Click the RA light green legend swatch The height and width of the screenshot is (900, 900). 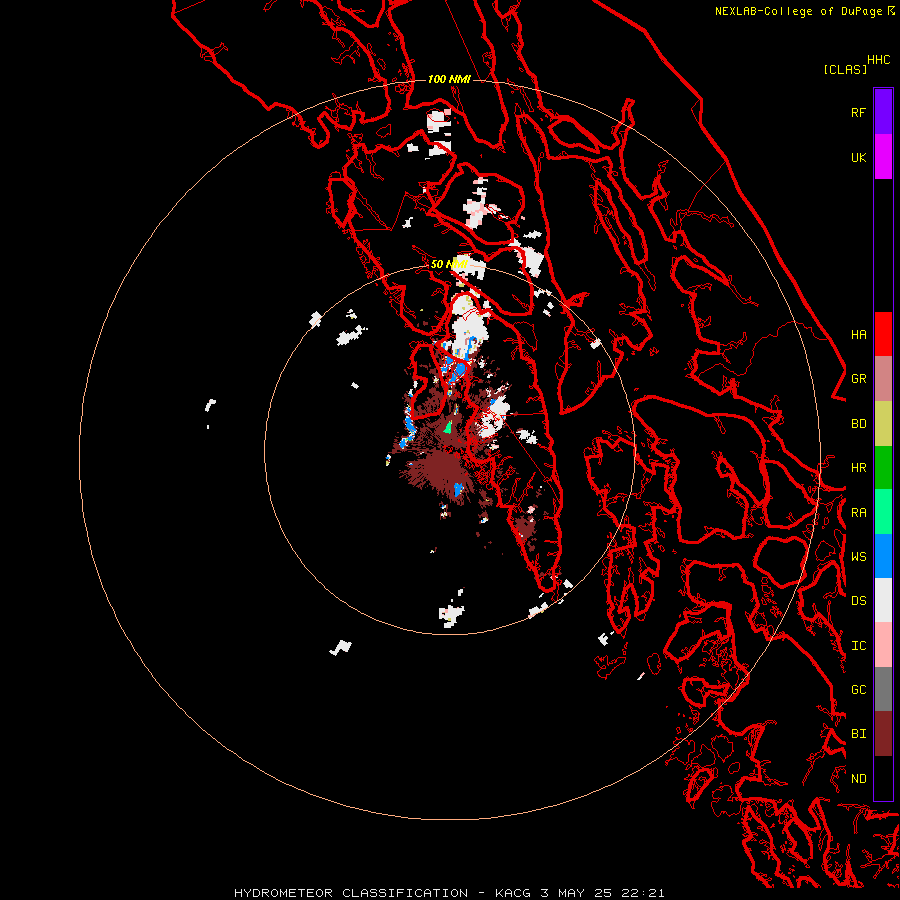click(x=883, y=512)
